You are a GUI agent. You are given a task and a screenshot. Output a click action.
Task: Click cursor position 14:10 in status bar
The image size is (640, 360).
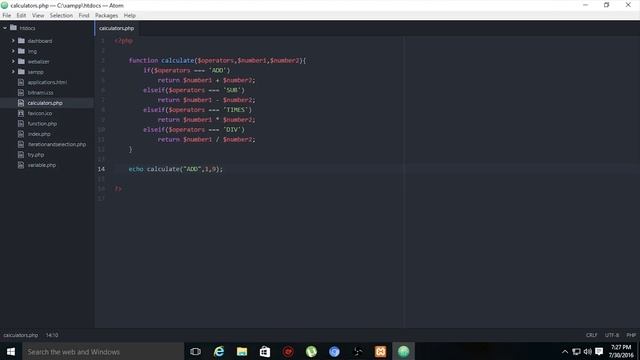click(52, 335)
